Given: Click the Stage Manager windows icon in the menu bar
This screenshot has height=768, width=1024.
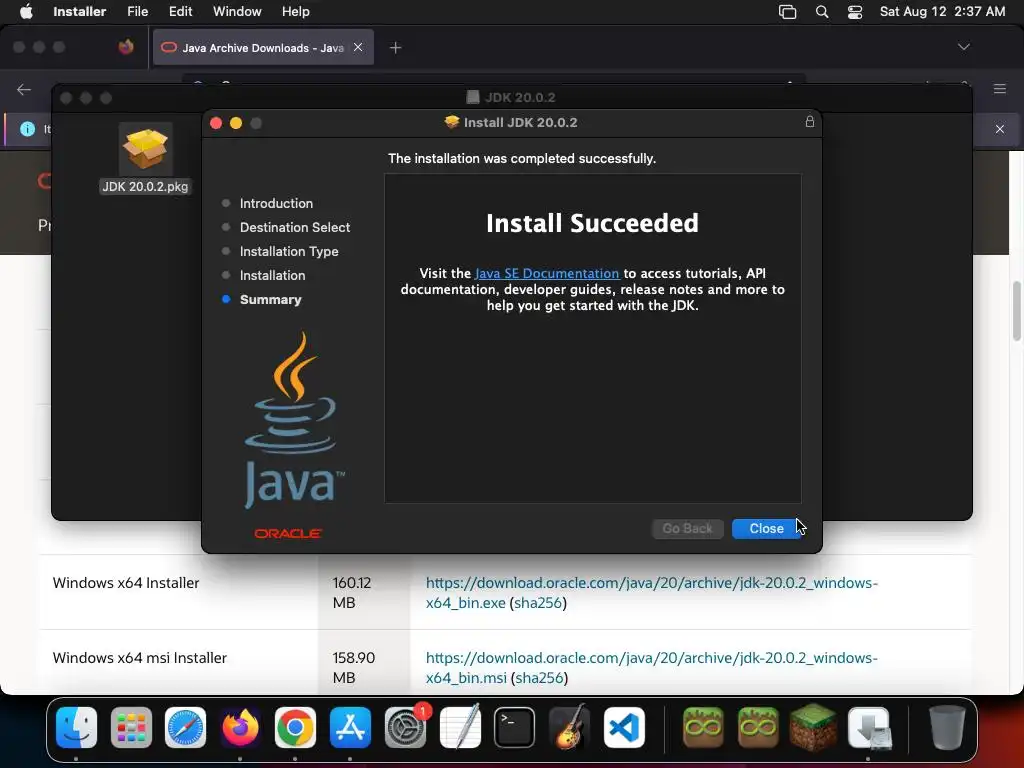Looking at the screenshot, I should coord(788,12).
